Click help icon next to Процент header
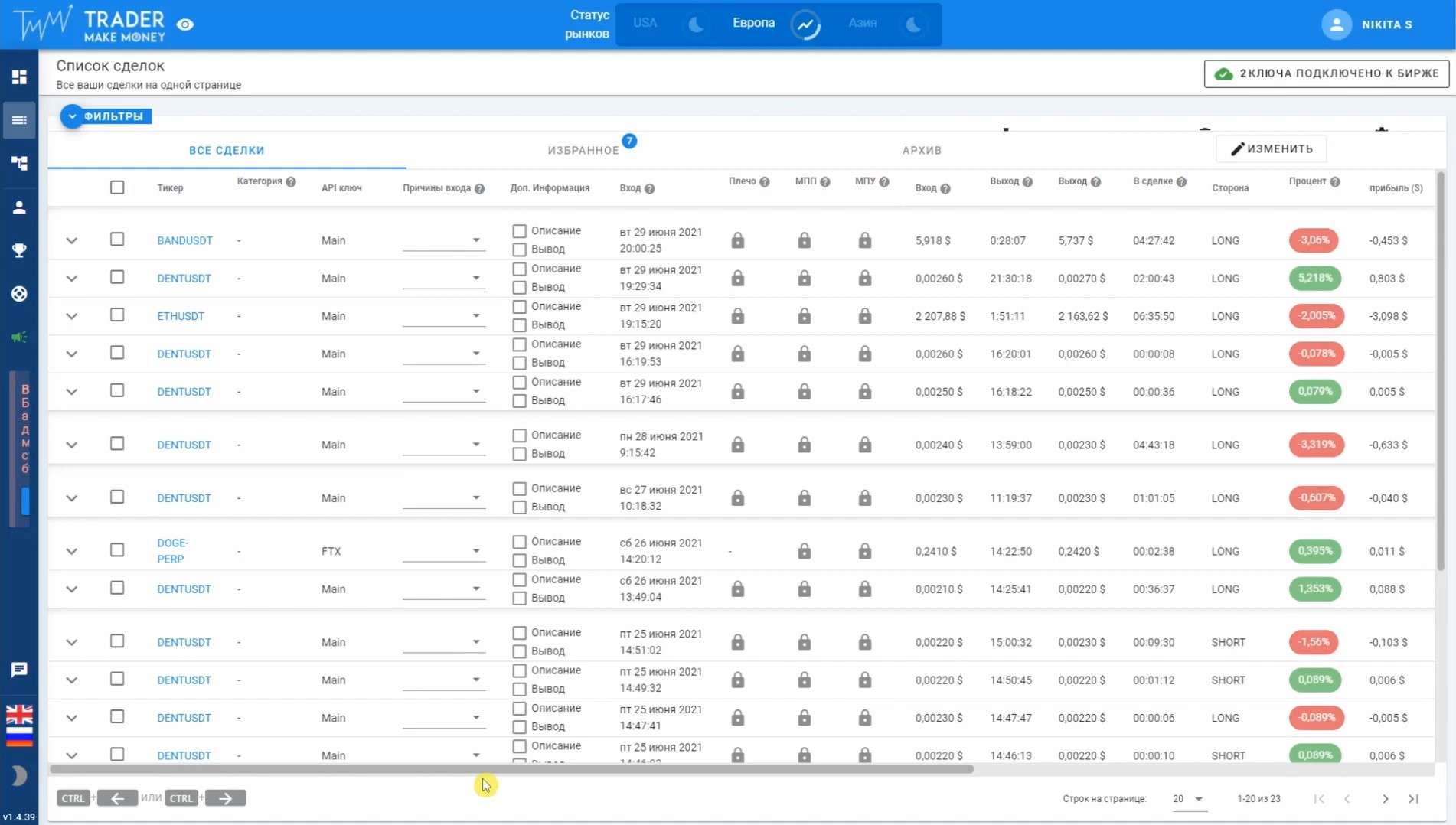This screenshot has width=1456, height=825. point(1335,181)
